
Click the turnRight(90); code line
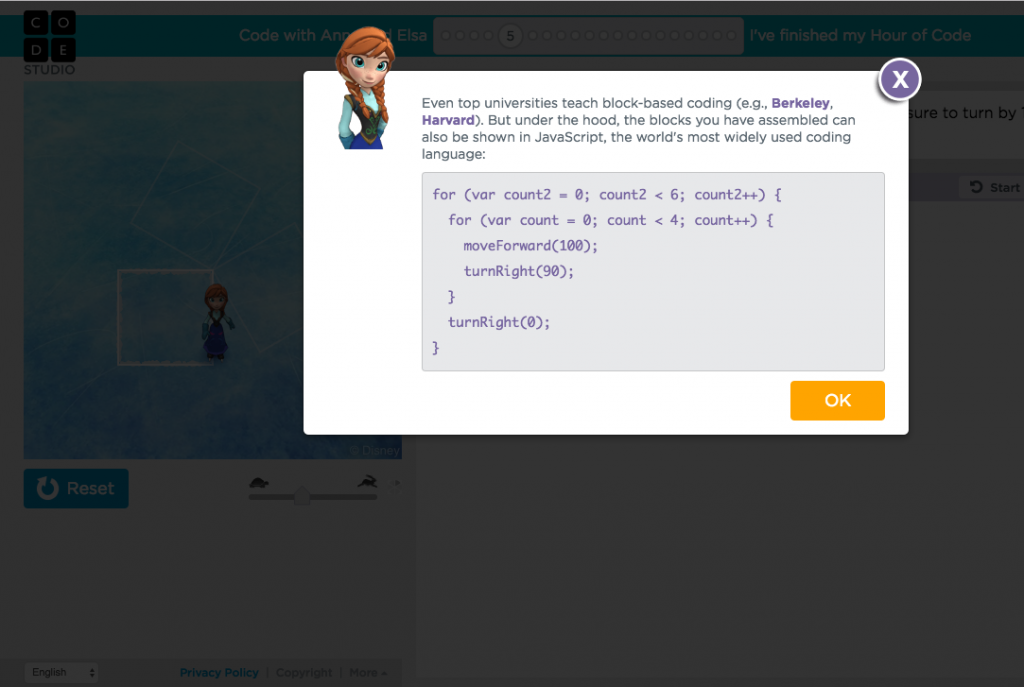click(x=519, y=272)
